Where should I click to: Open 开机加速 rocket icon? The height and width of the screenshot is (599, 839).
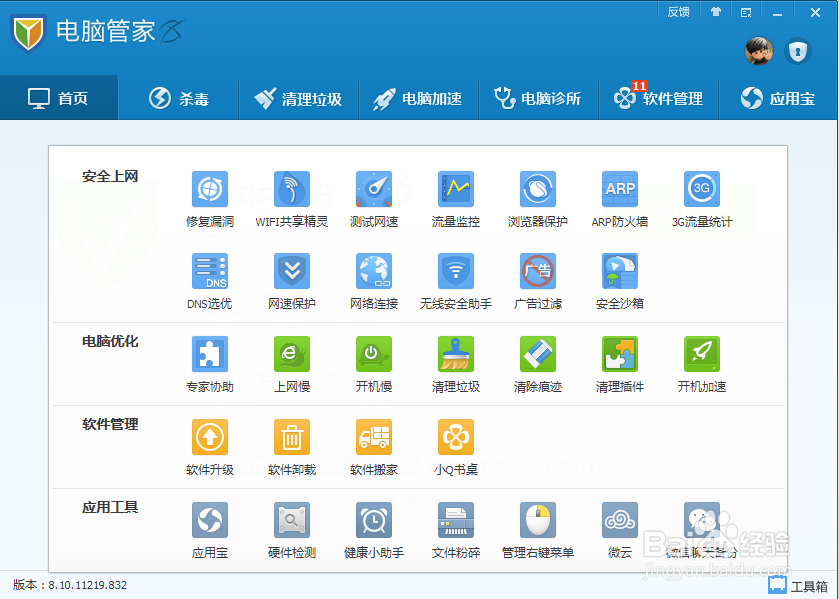point(701,354)
